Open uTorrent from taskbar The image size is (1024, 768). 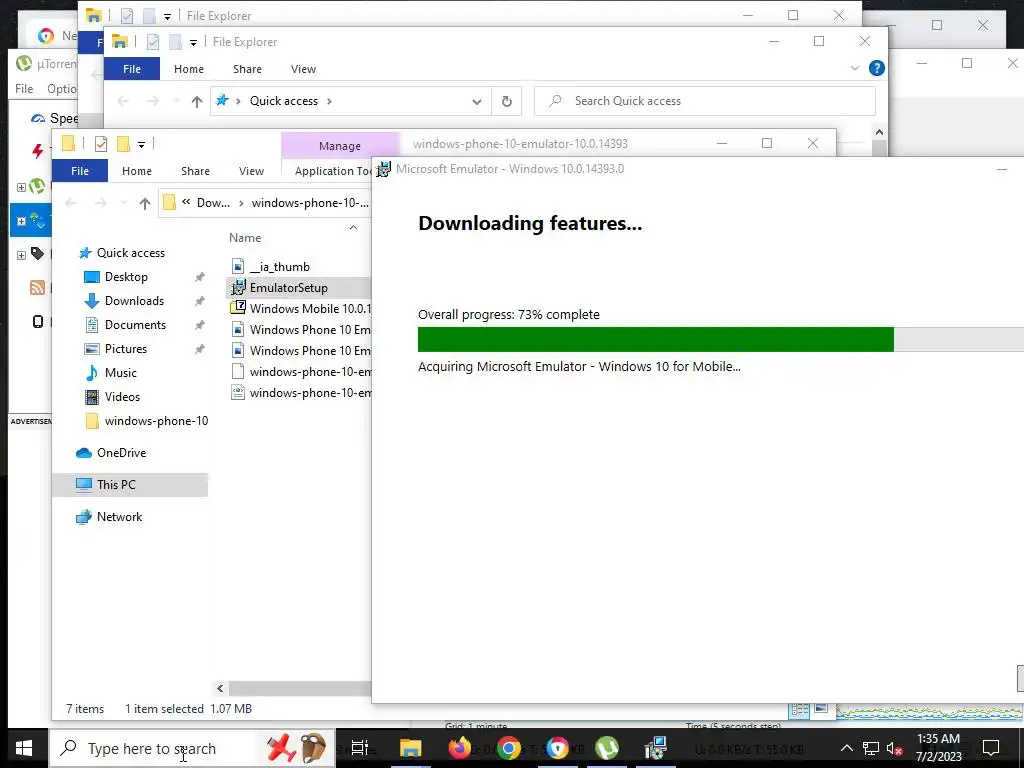coord(607,748)
